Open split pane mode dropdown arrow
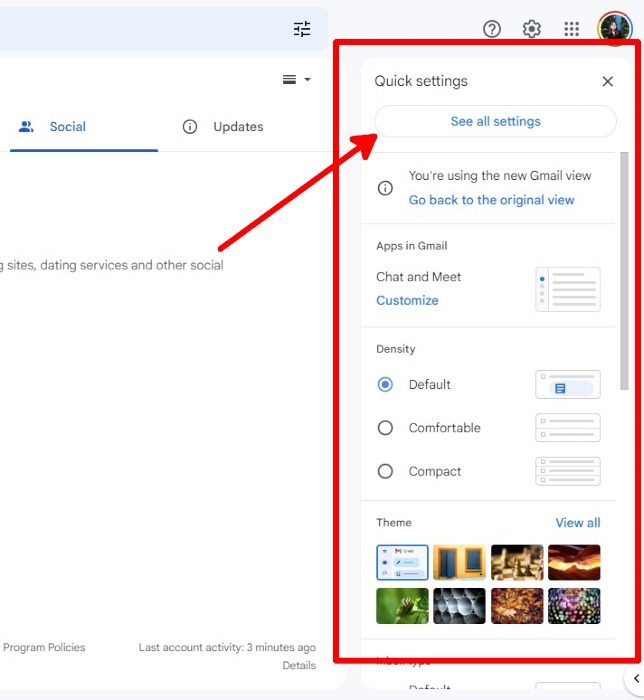 [307, 79]
